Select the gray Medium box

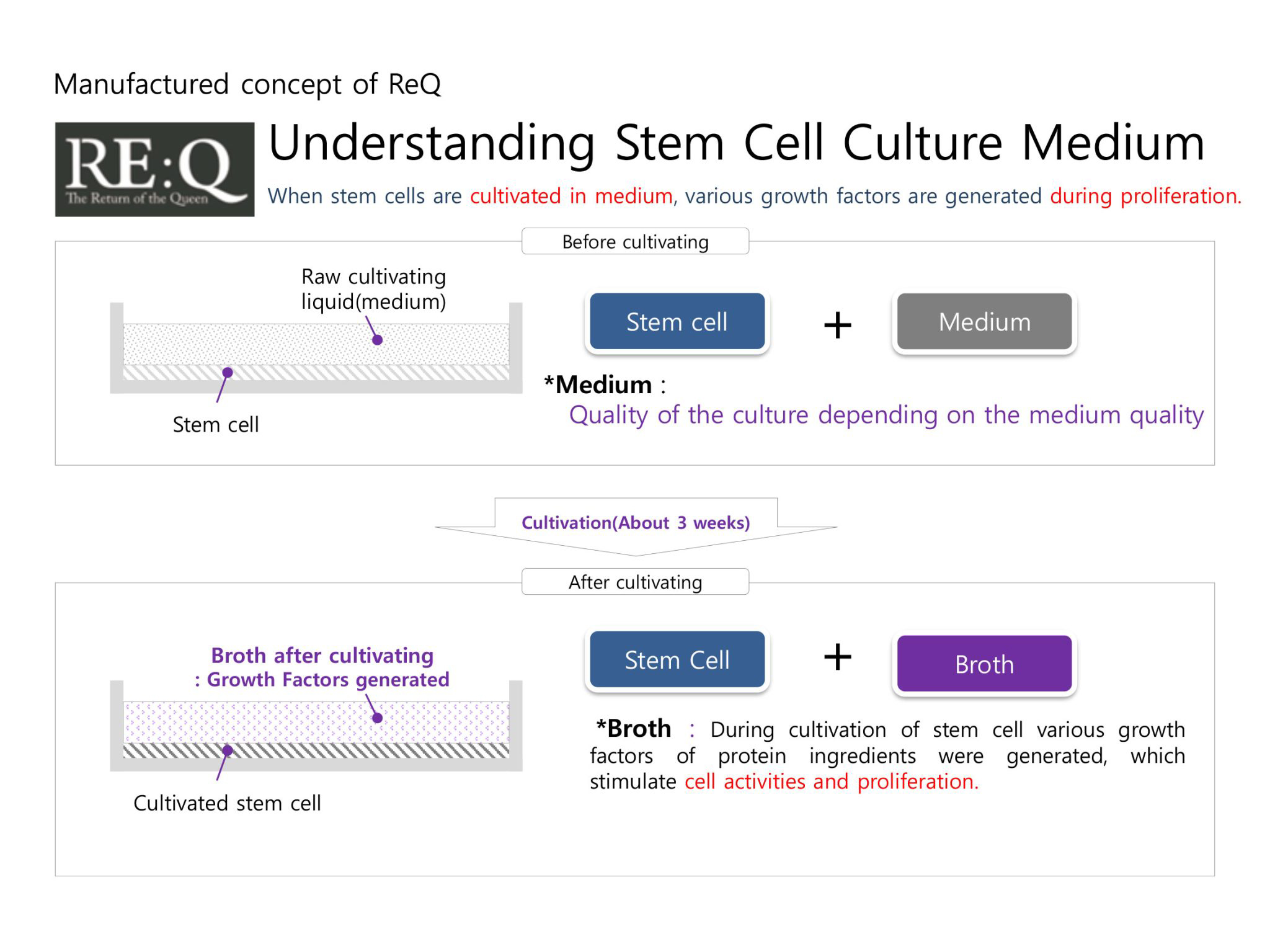[984, 321]
